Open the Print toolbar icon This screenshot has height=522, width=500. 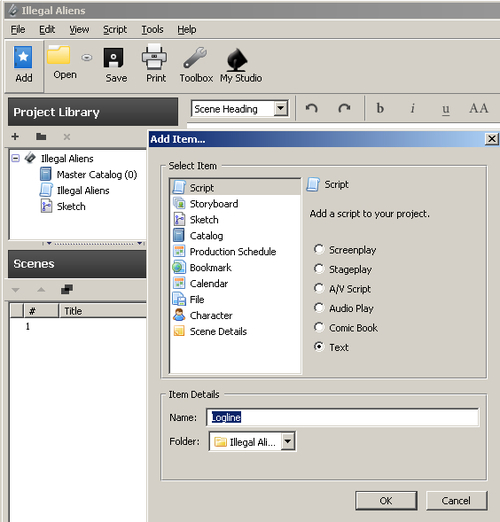(x=154, y=56)
